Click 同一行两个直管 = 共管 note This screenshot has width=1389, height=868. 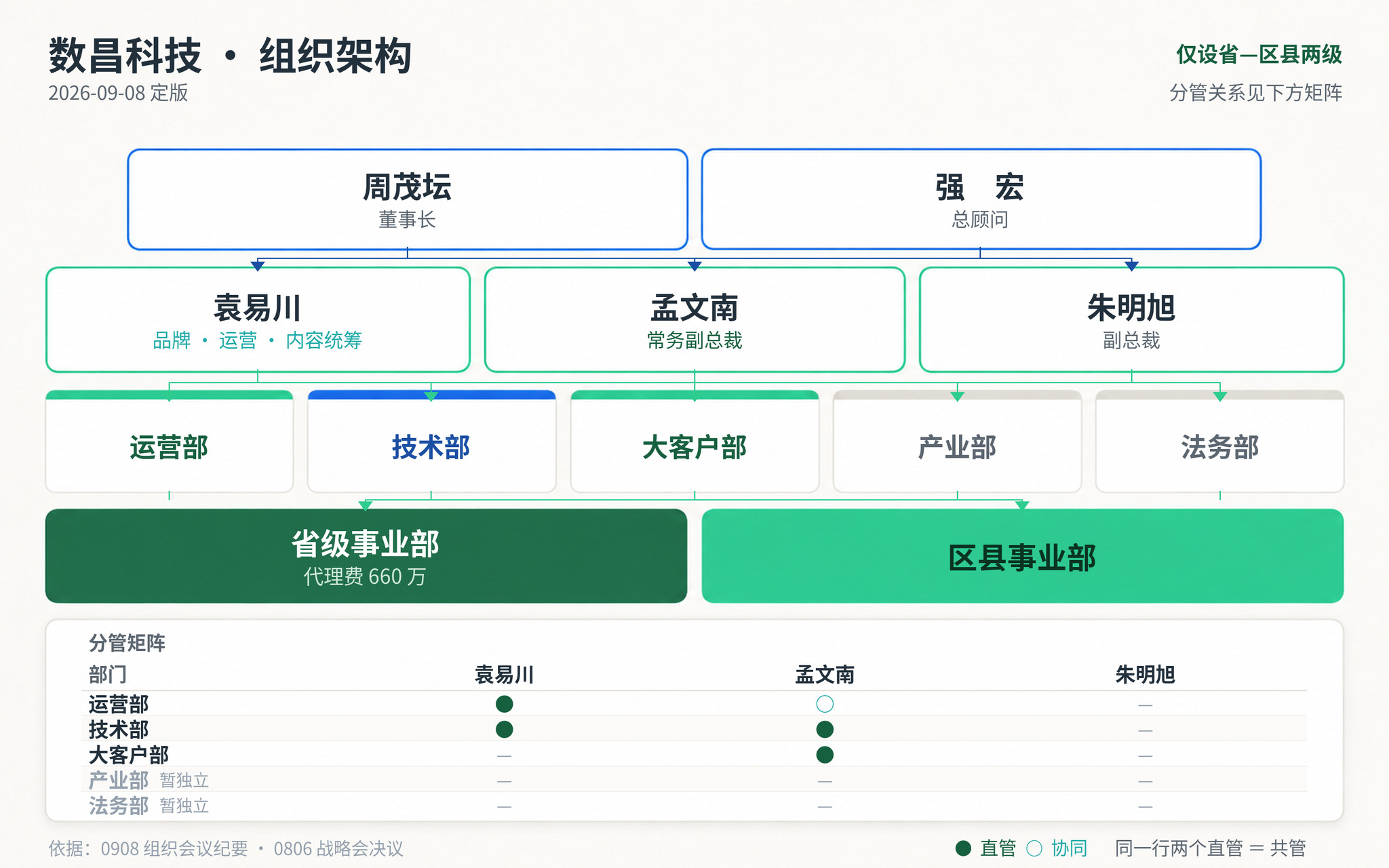click(1211, 848)
